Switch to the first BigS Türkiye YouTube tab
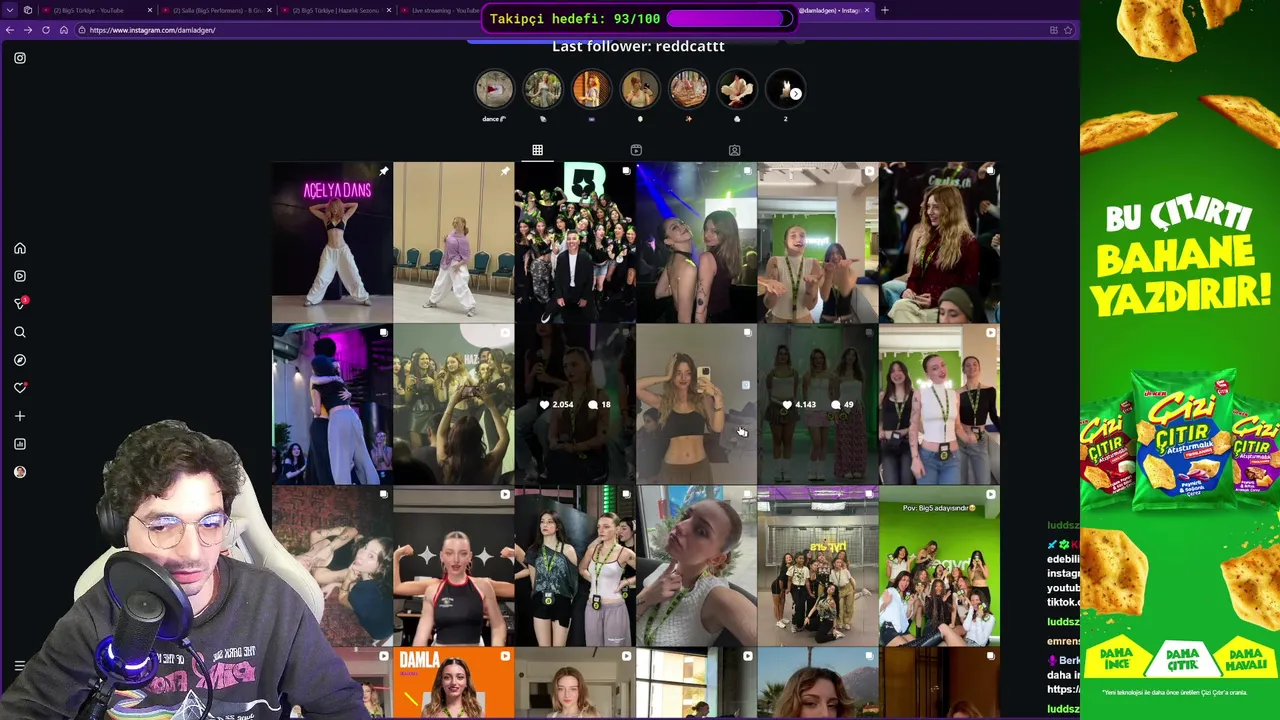Viewport: 1280px width, 720px height. [96, 10]
